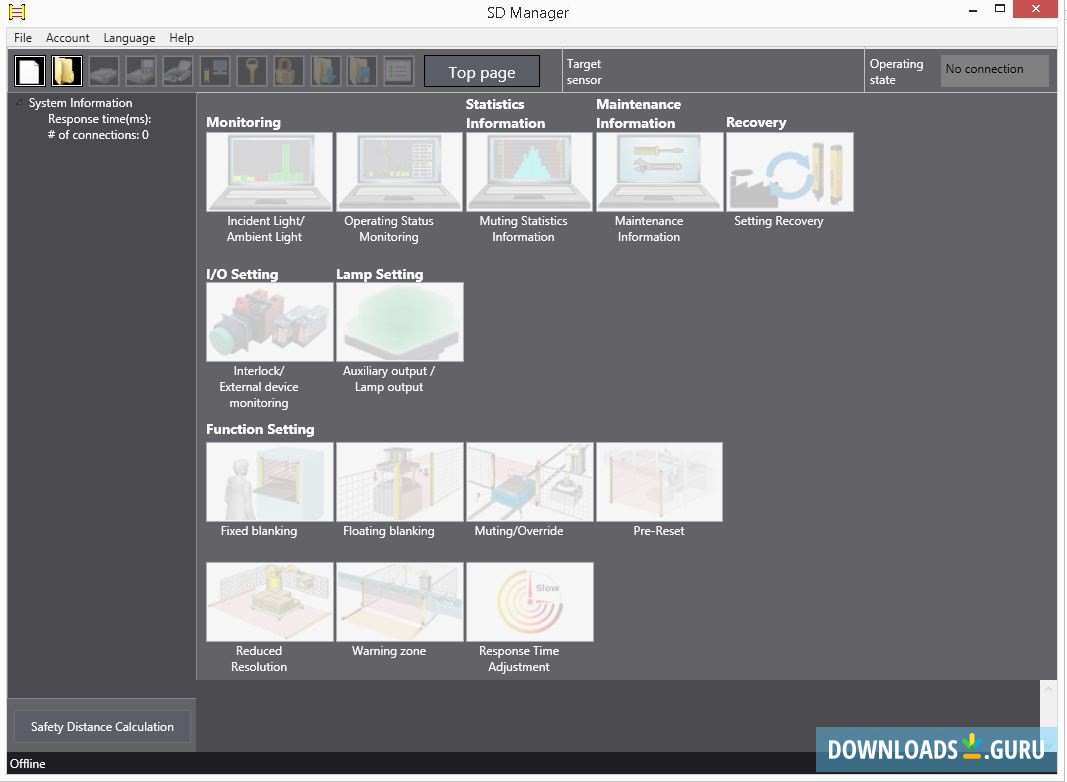Open the Response Time Adjustment tile
The width and height of the screenshot is (1067, 782).
click(529, 602)
